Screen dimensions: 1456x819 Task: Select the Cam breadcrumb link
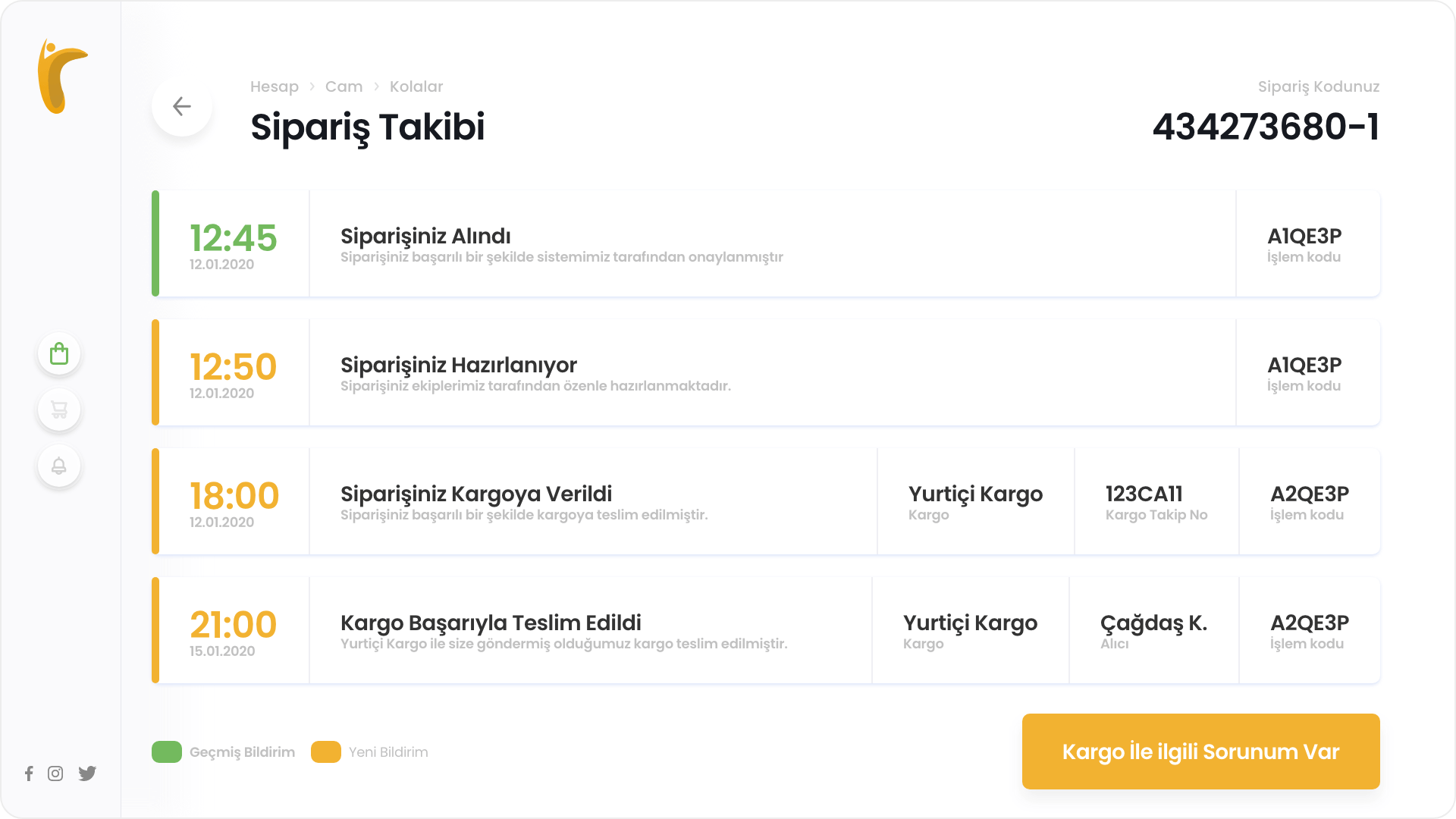(x=344, y=86)
